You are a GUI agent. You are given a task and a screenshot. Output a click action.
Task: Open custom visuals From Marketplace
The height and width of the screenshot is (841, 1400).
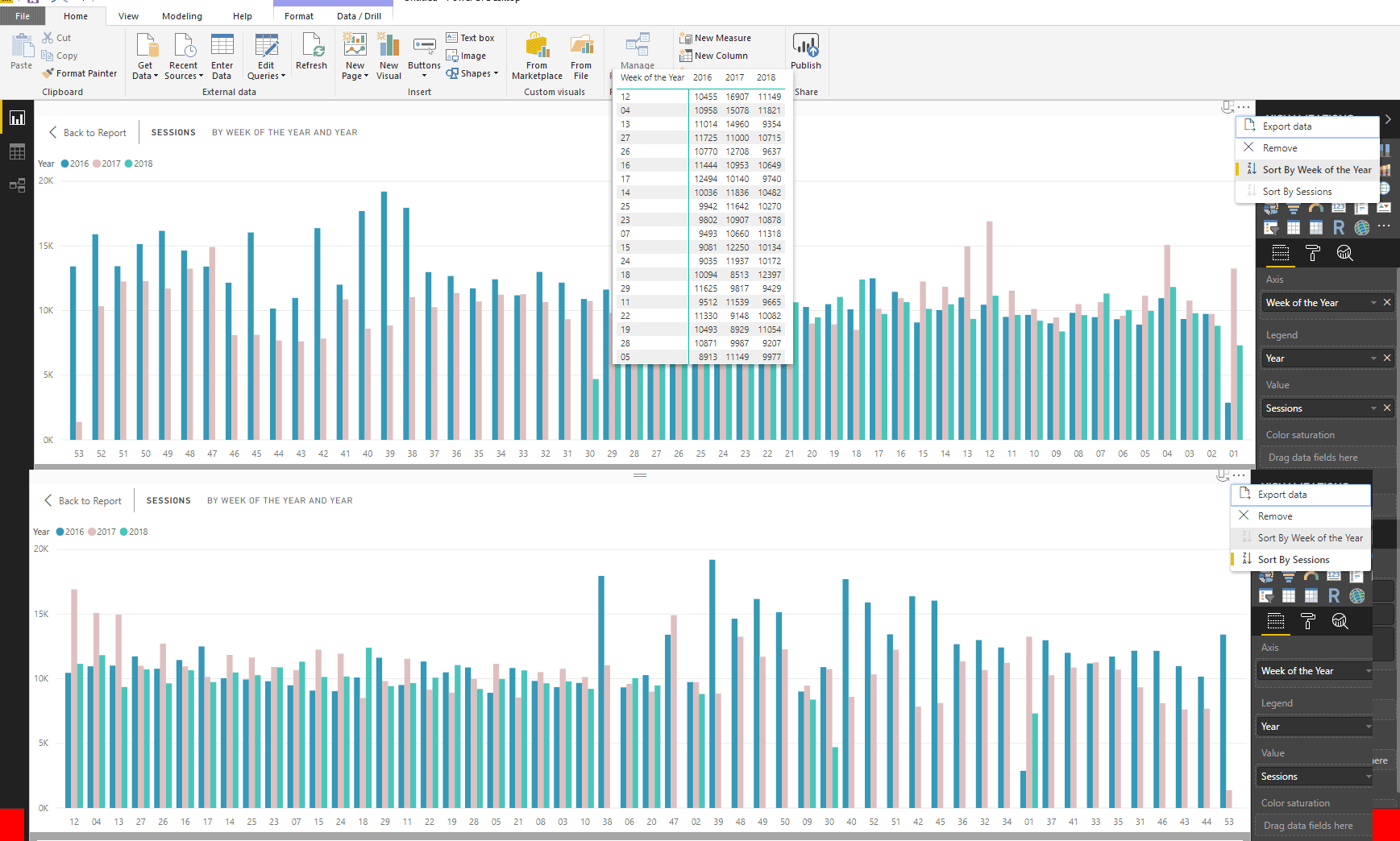[x=537, y=56]
